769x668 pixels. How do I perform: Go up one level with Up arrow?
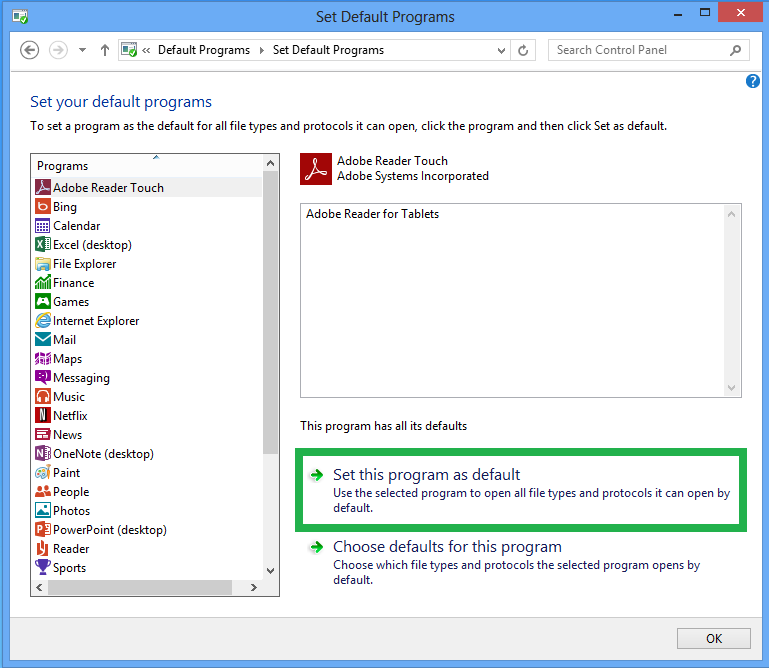pyautogui.click(x=104, y=50)
